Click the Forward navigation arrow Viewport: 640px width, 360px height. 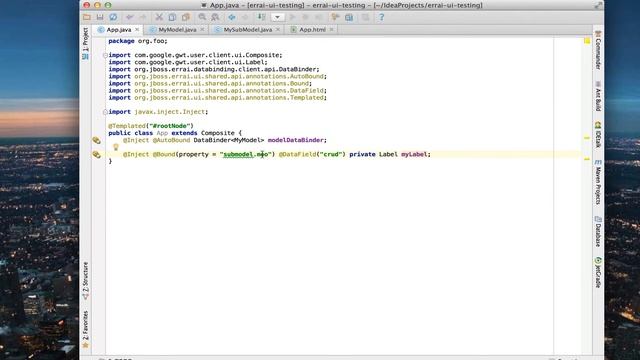click(x=245, y=17)
